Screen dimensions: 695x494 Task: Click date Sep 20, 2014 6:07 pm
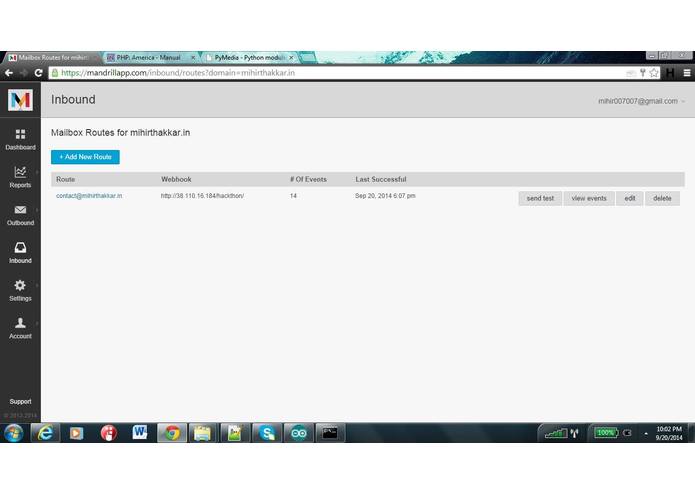[x=385, y=196]
